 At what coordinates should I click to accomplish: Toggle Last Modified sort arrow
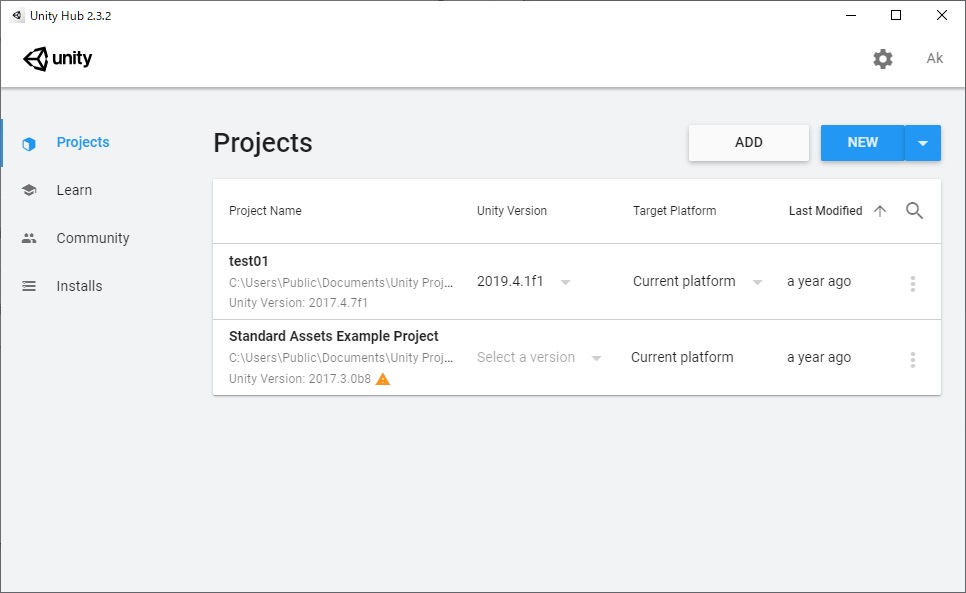[880, 211]
